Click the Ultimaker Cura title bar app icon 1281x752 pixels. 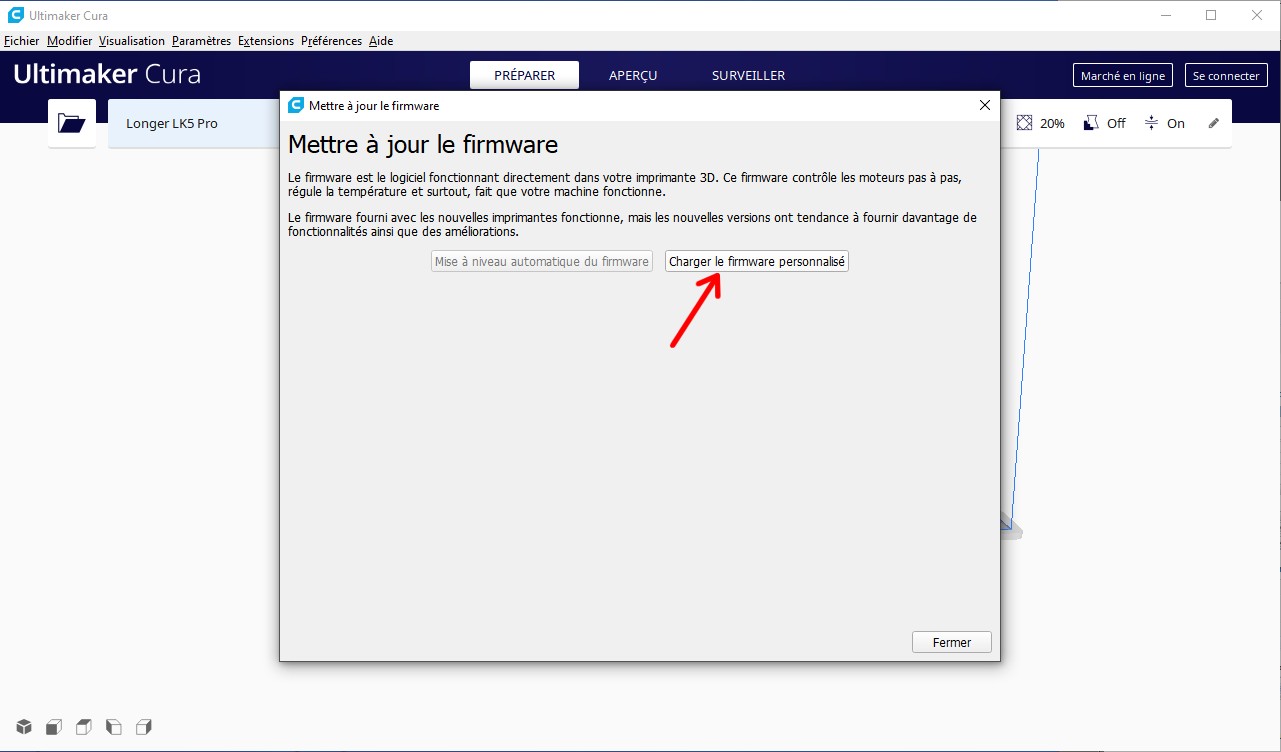click(15, 15)
